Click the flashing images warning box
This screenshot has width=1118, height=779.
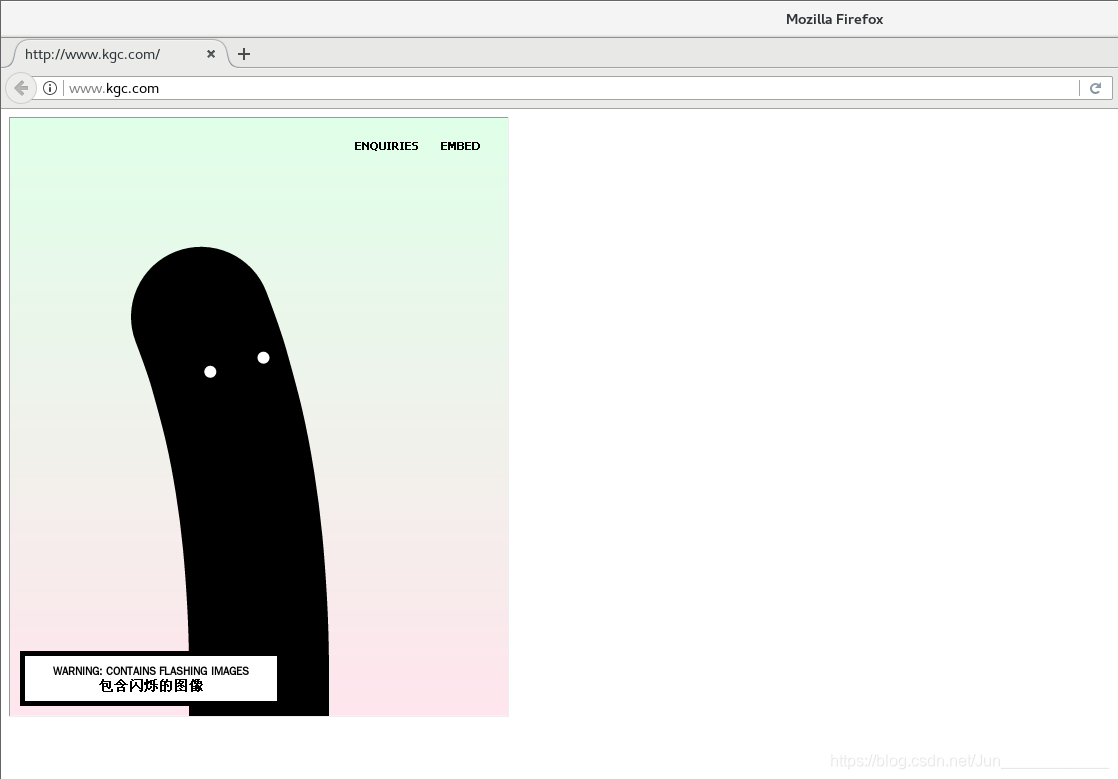point(150,679)
